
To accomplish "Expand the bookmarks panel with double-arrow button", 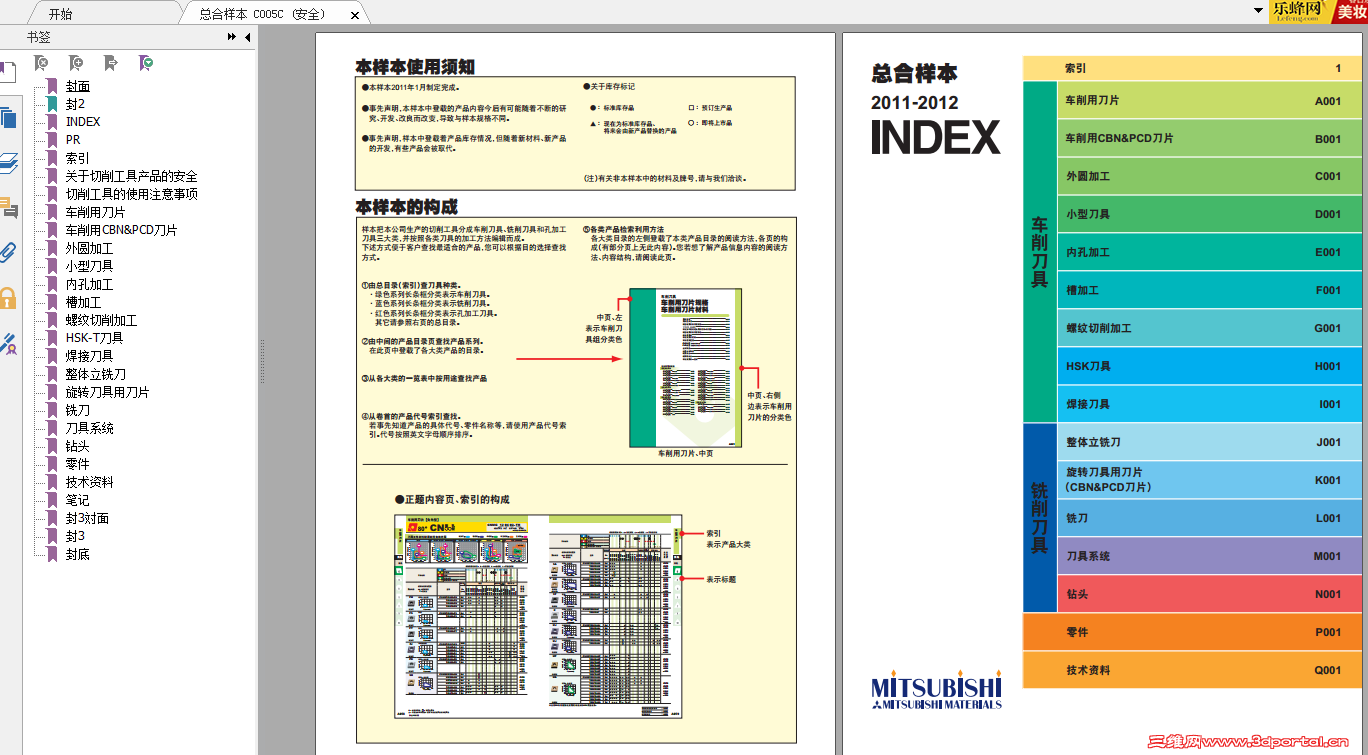I will click(x=232, y=37).
